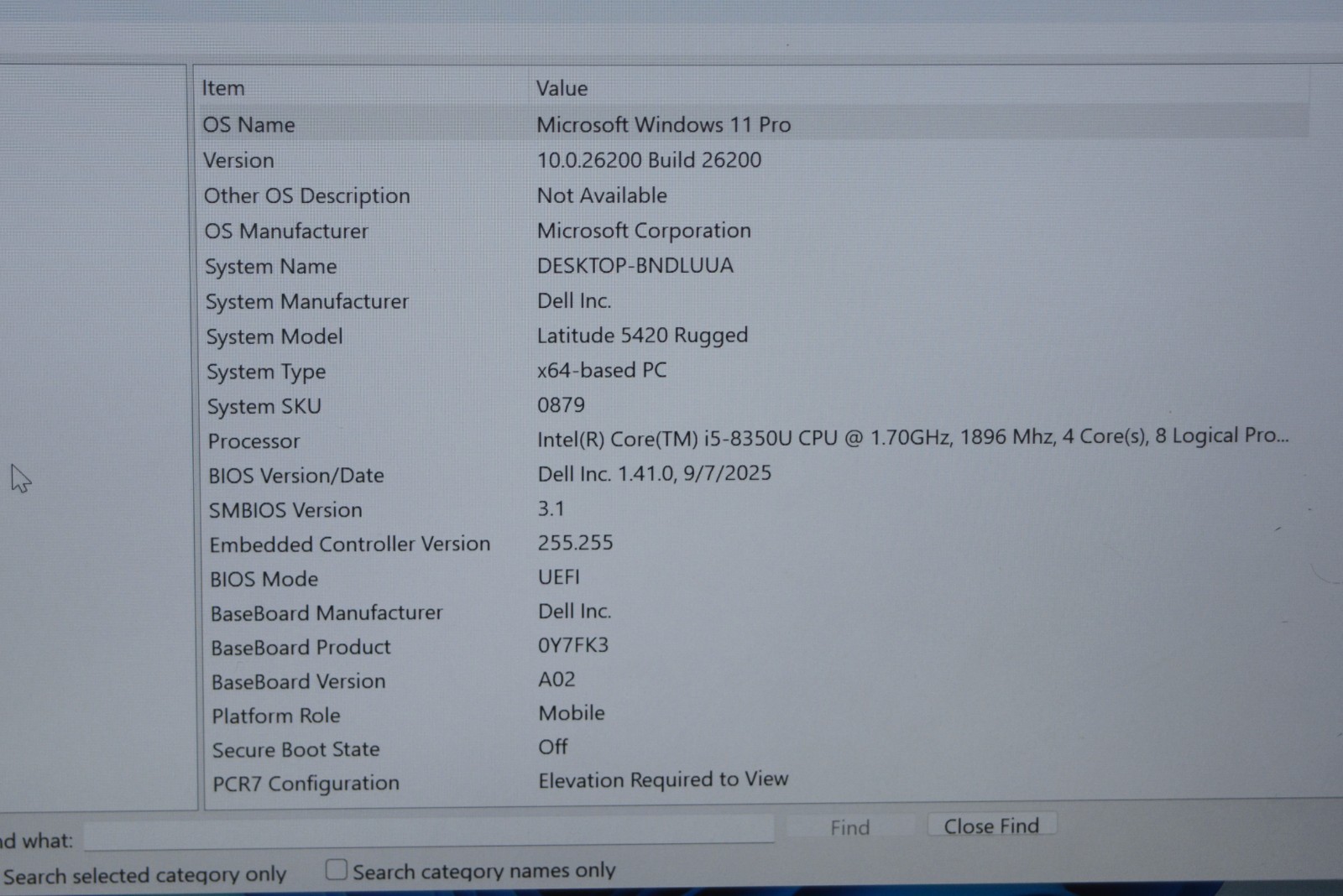Select the System Model row
Screen dimensions: 1343x896
[x=753, y=336]
